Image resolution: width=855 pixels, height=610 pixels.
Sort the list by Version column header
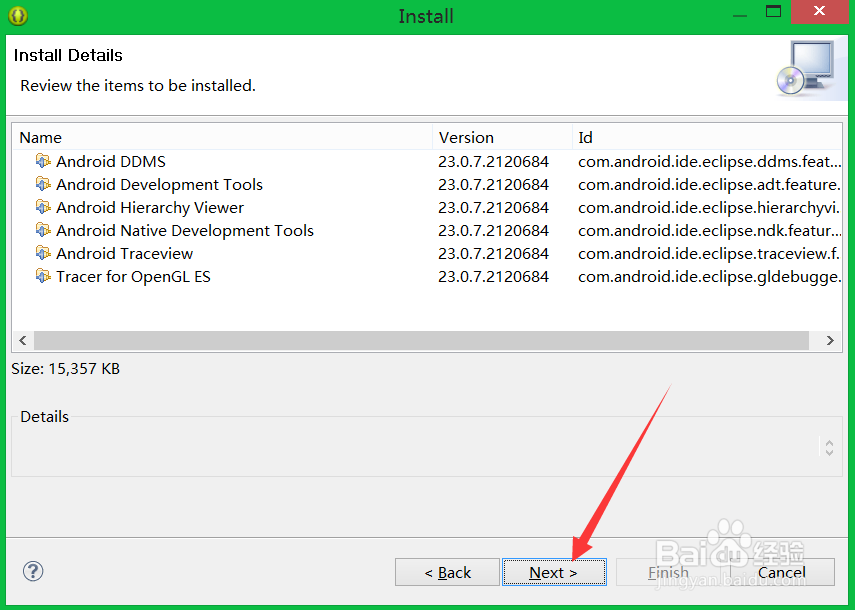click(502, 137)
